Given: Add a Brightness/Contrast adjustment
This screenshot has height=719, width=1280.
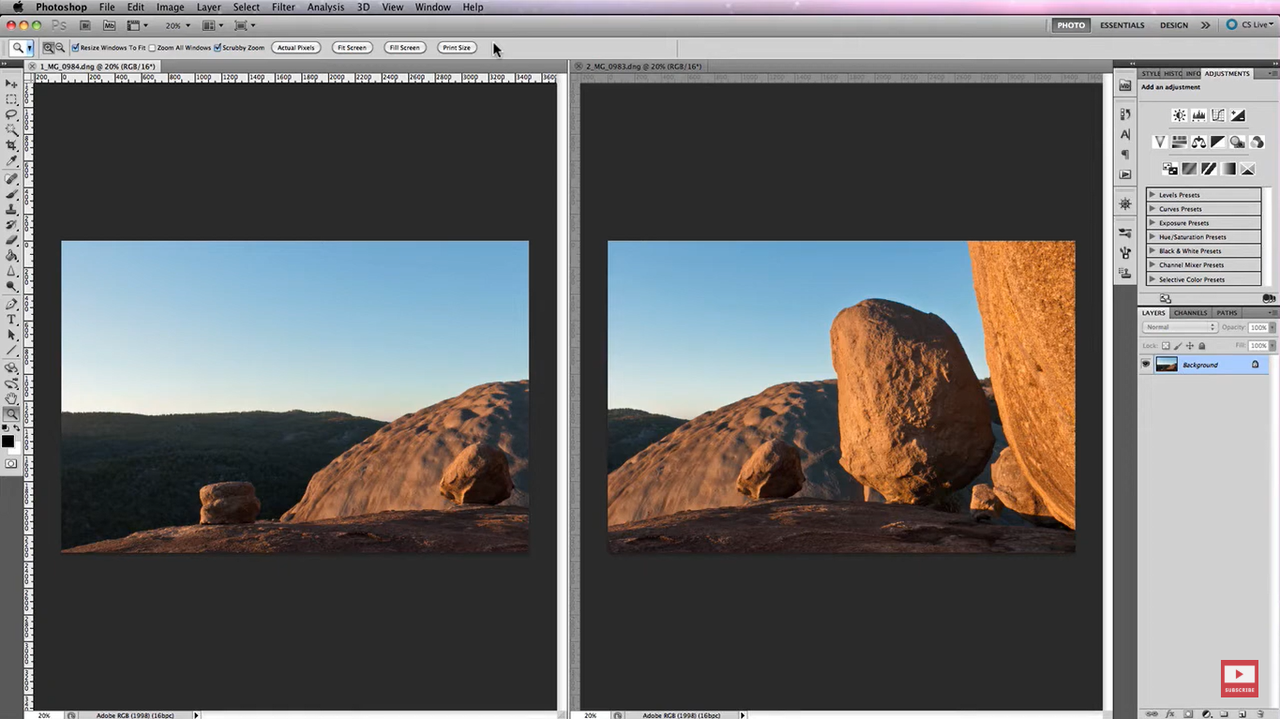Looking at the screenshot, I should [x=1179, y=116].
